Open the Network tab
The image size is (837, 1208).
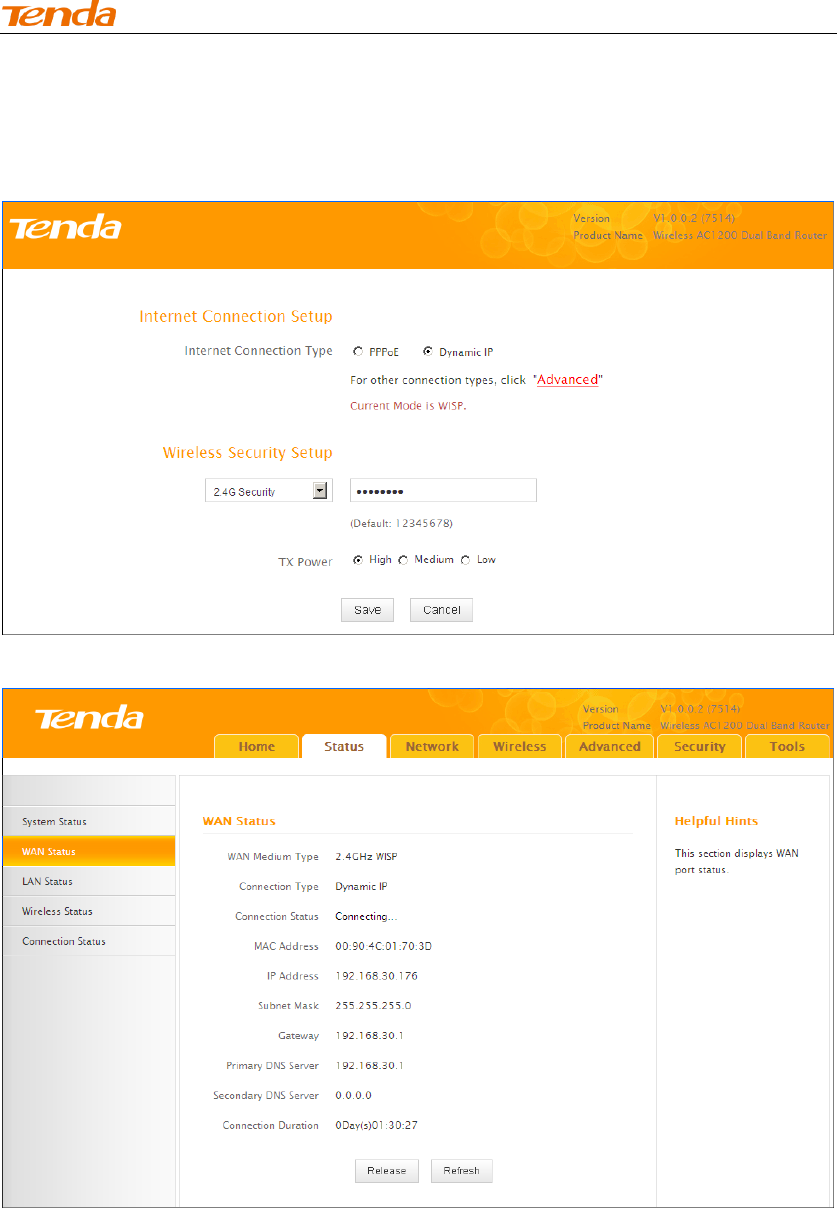432,747
